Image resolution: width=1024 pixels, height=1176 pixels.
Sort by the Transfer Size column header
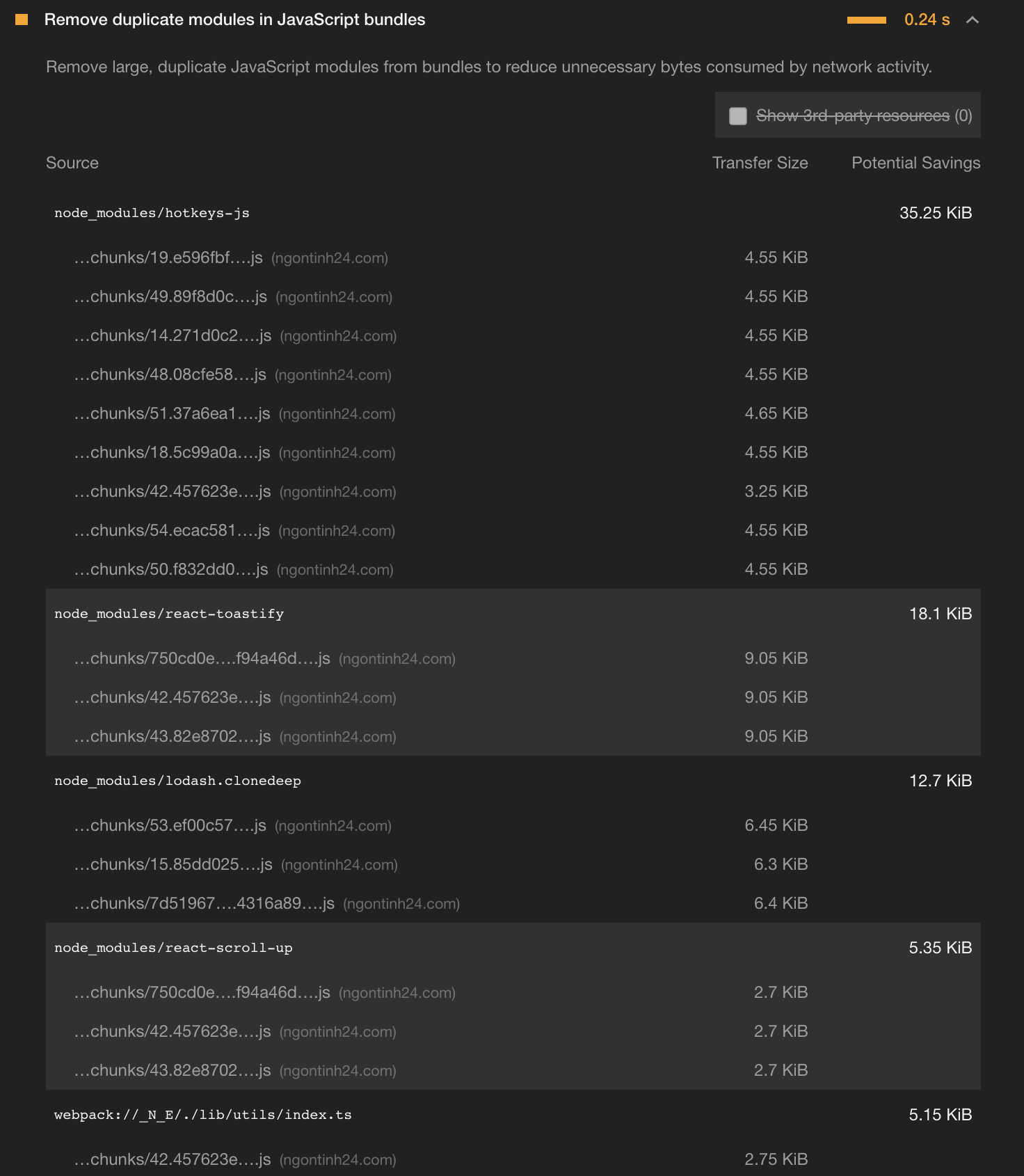point(759,162)
